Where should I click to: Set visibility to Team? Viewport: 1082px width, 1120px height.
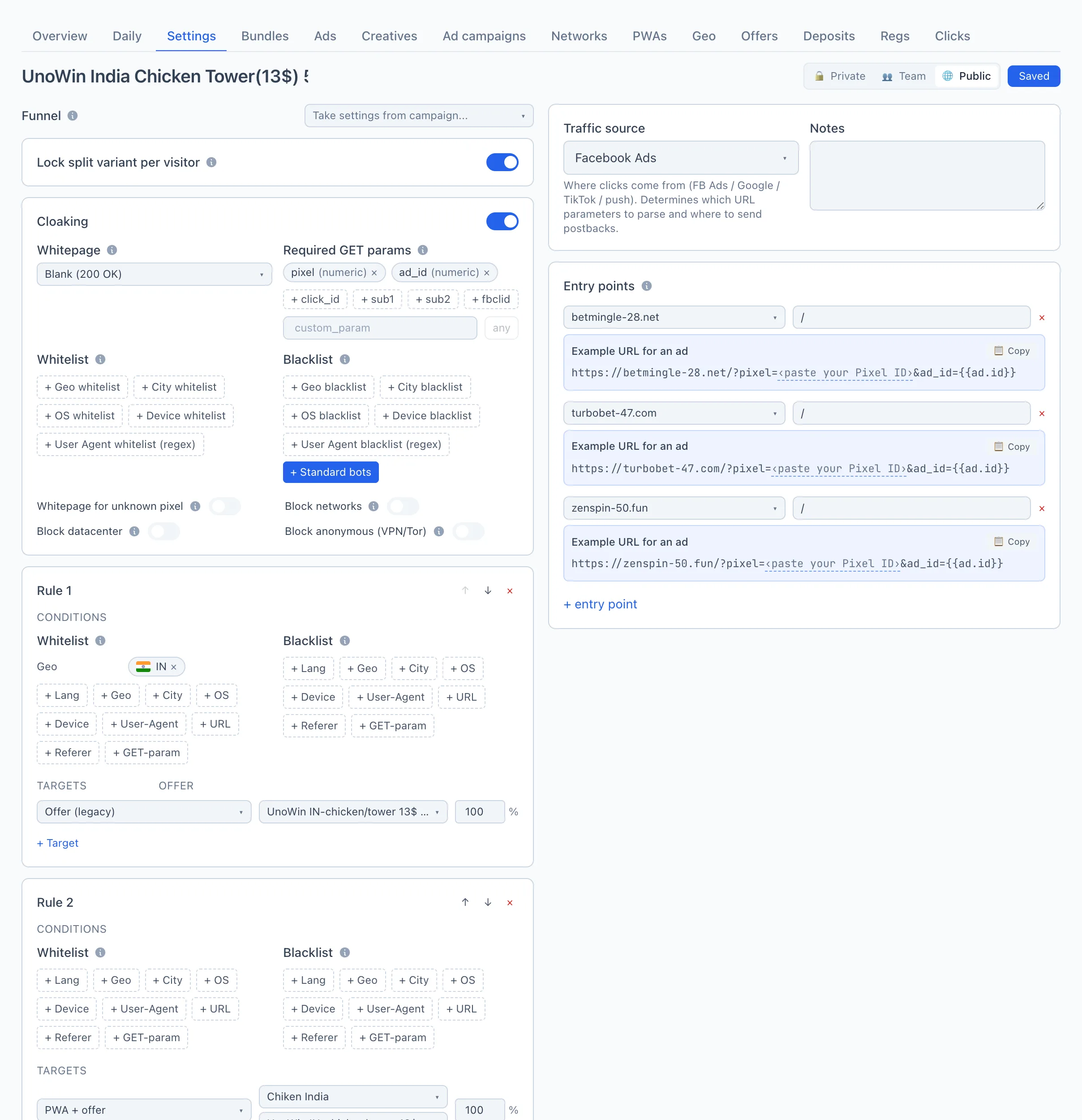click(x=904, y=76)
